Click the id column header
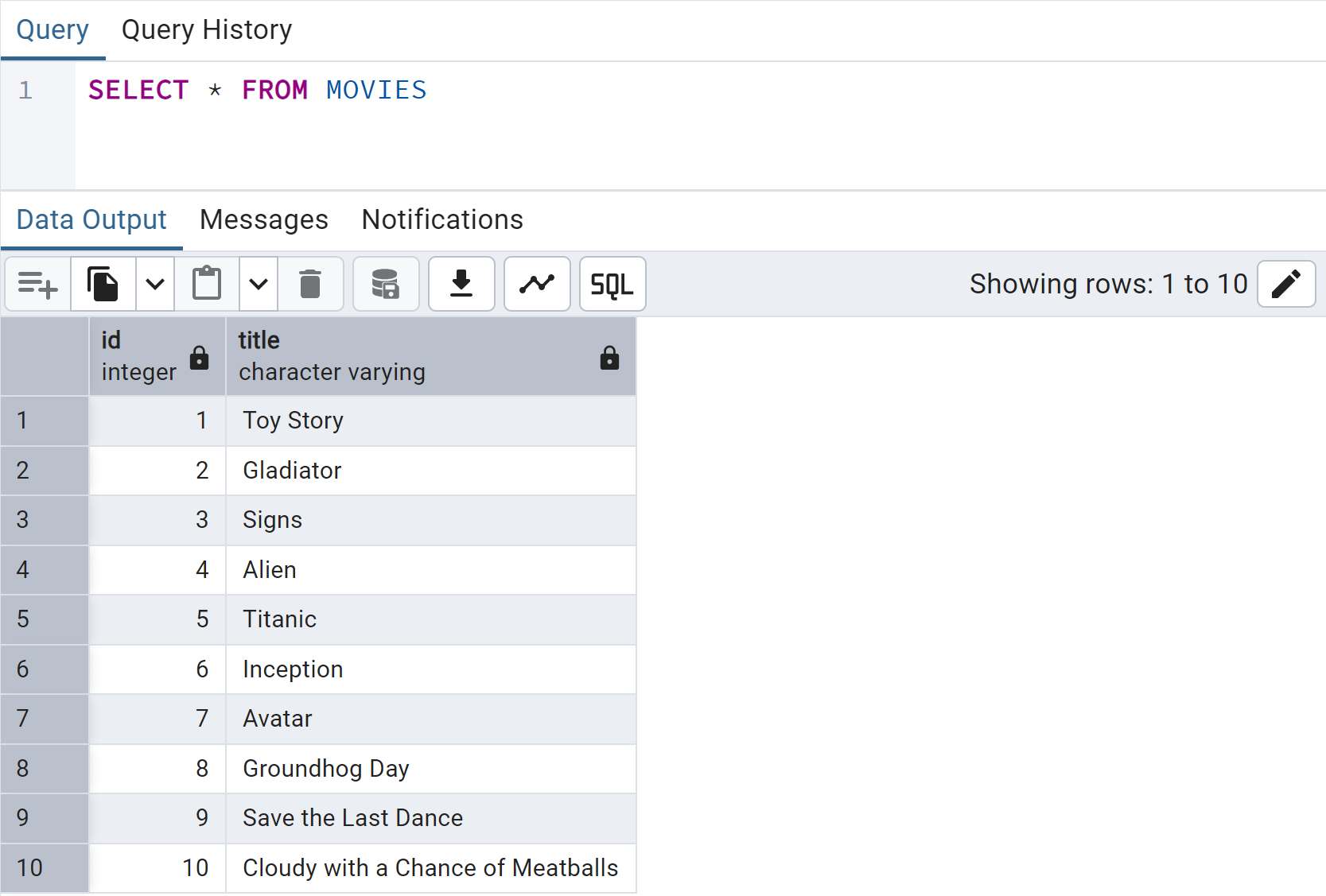Image resolution: width=1326 pixels, height=896 pixels. 157,357
